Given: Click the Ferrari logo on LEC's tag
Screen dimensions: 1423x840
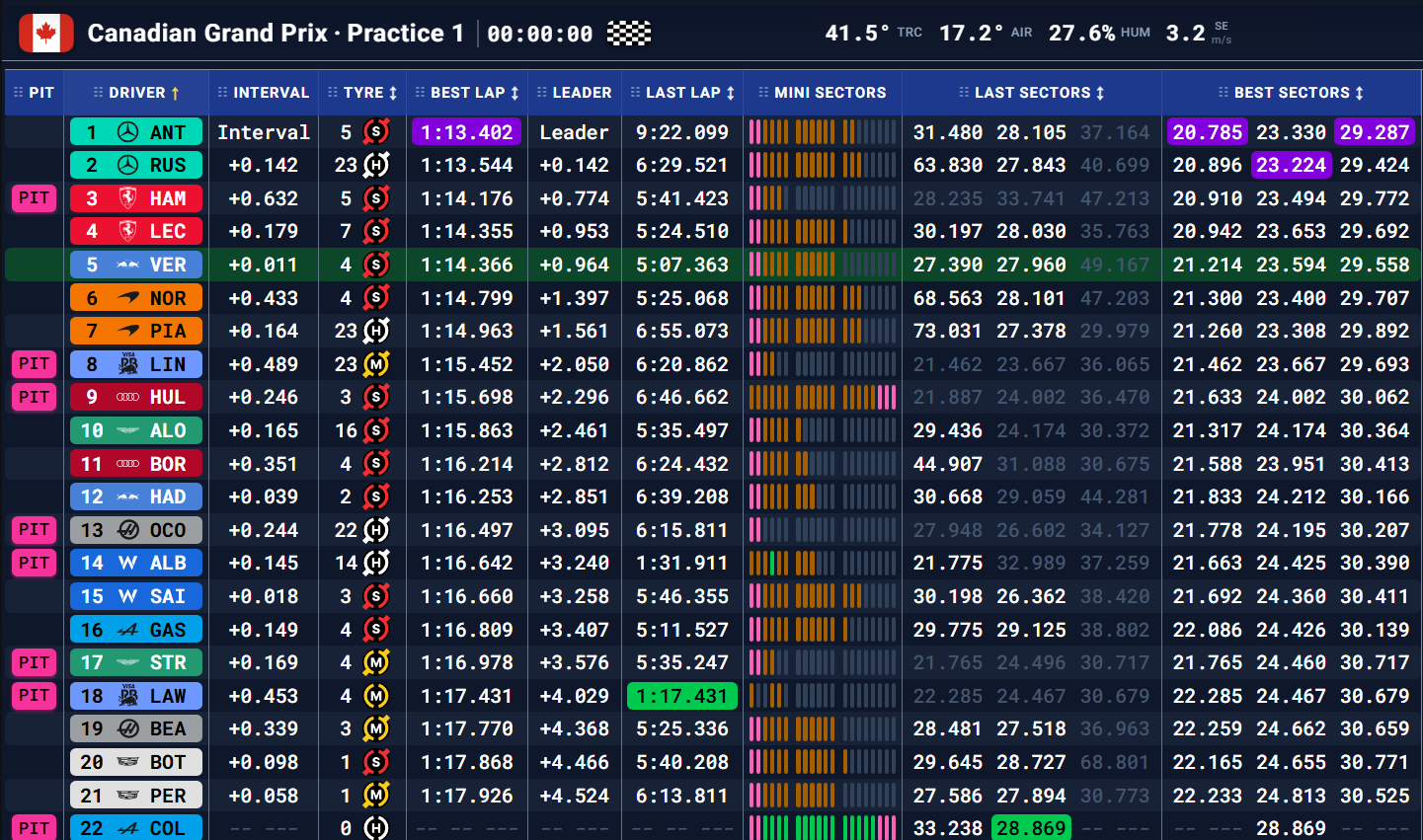Looking at the screenshot, I should [x=127, y=231].
